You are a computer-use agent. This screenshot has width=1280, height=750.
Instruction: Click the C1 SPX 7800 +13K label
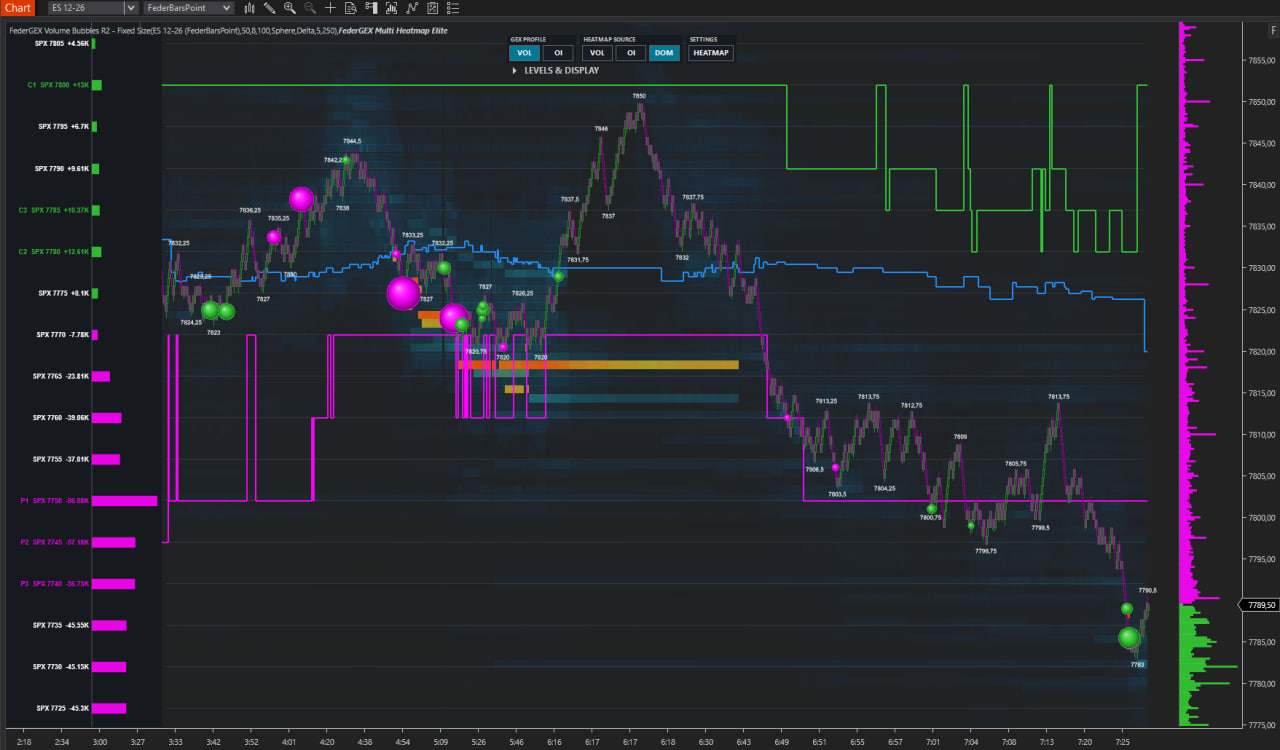coord(58,85)
